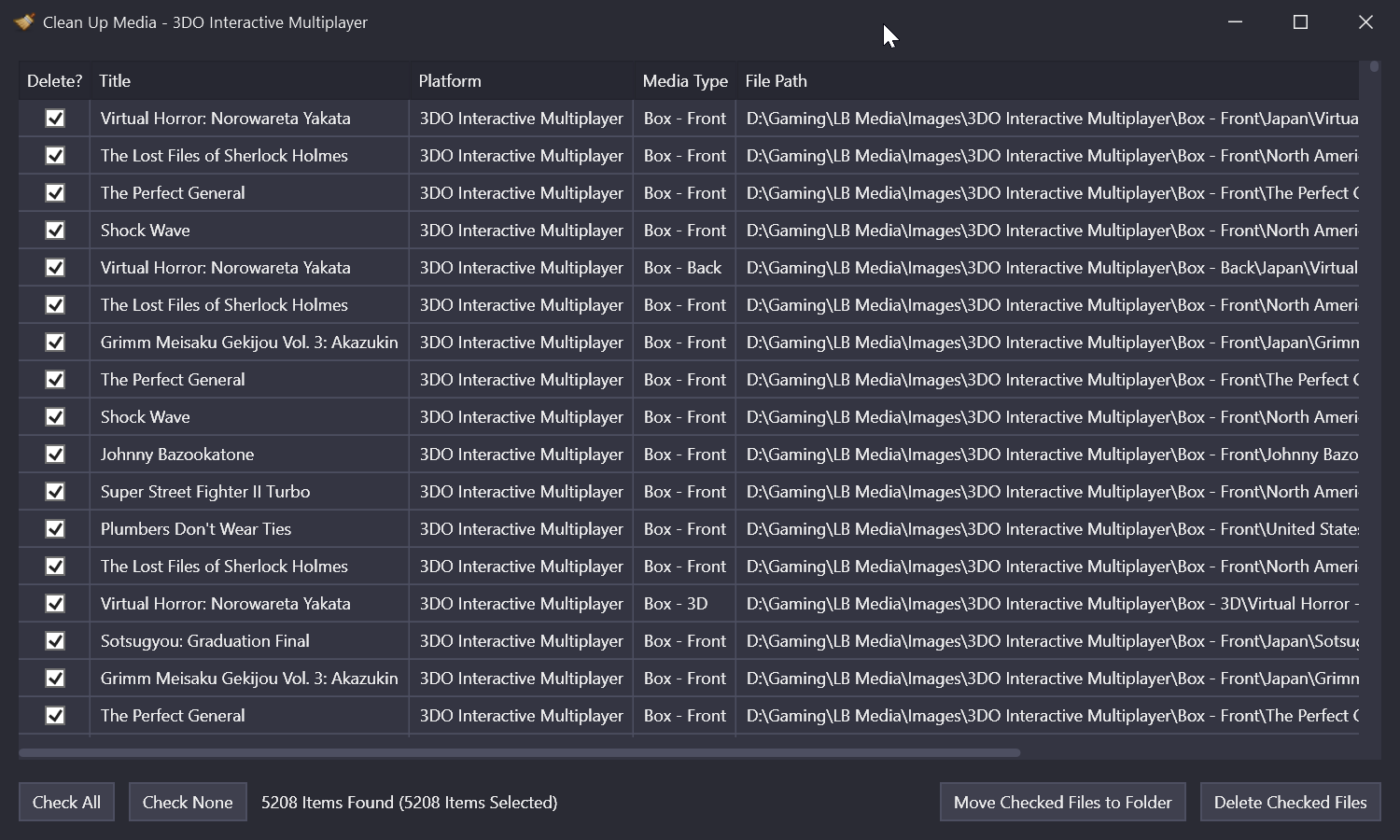Click Media Type cell in Johnny Bazookatone row

(684, 455)
